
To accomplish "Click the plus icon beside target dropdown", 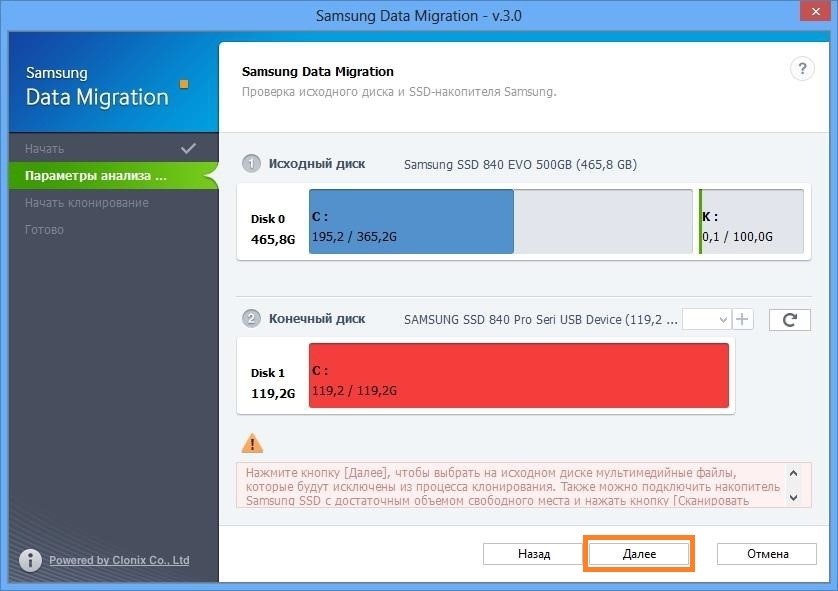I will pos(742,319).
